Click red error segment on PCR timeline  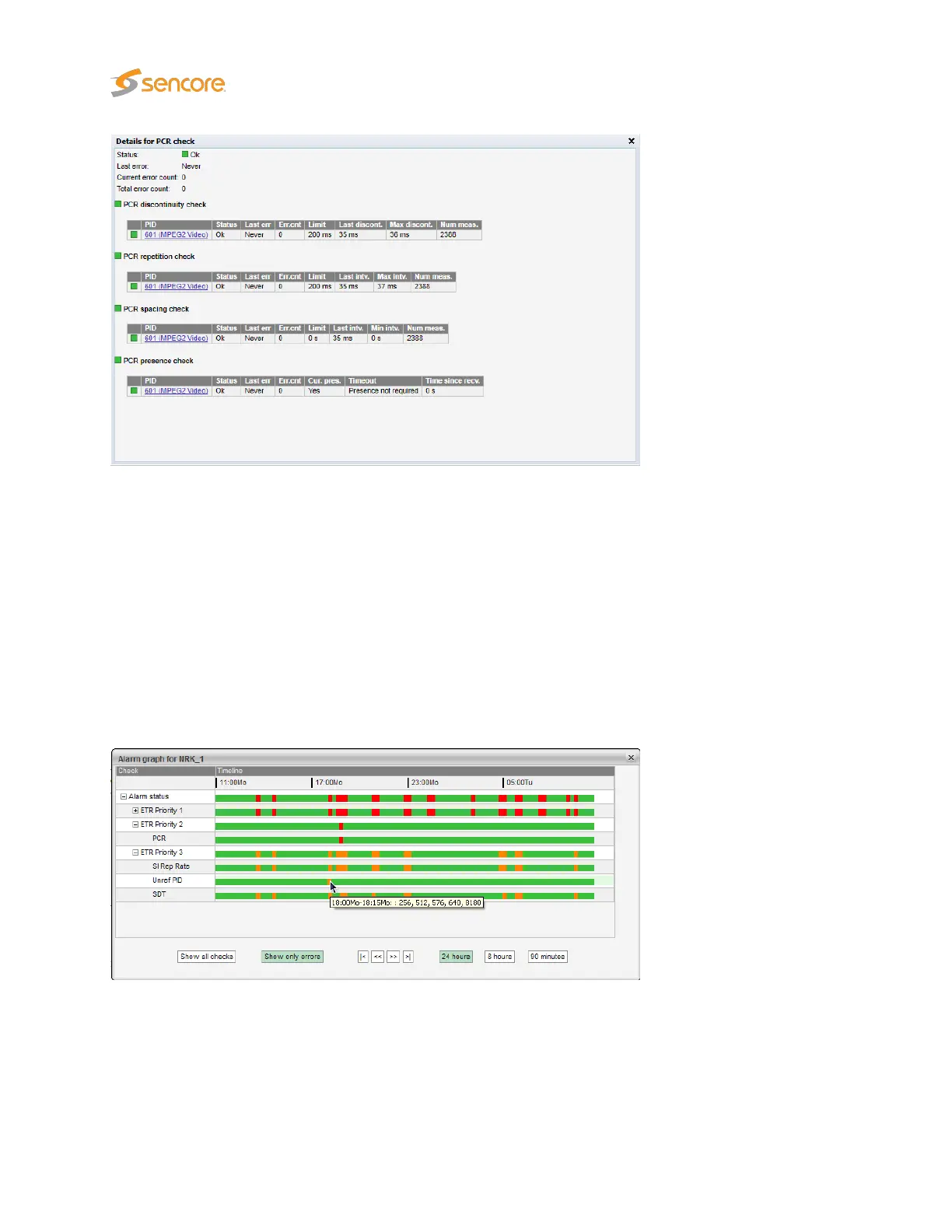pos(341,840)
